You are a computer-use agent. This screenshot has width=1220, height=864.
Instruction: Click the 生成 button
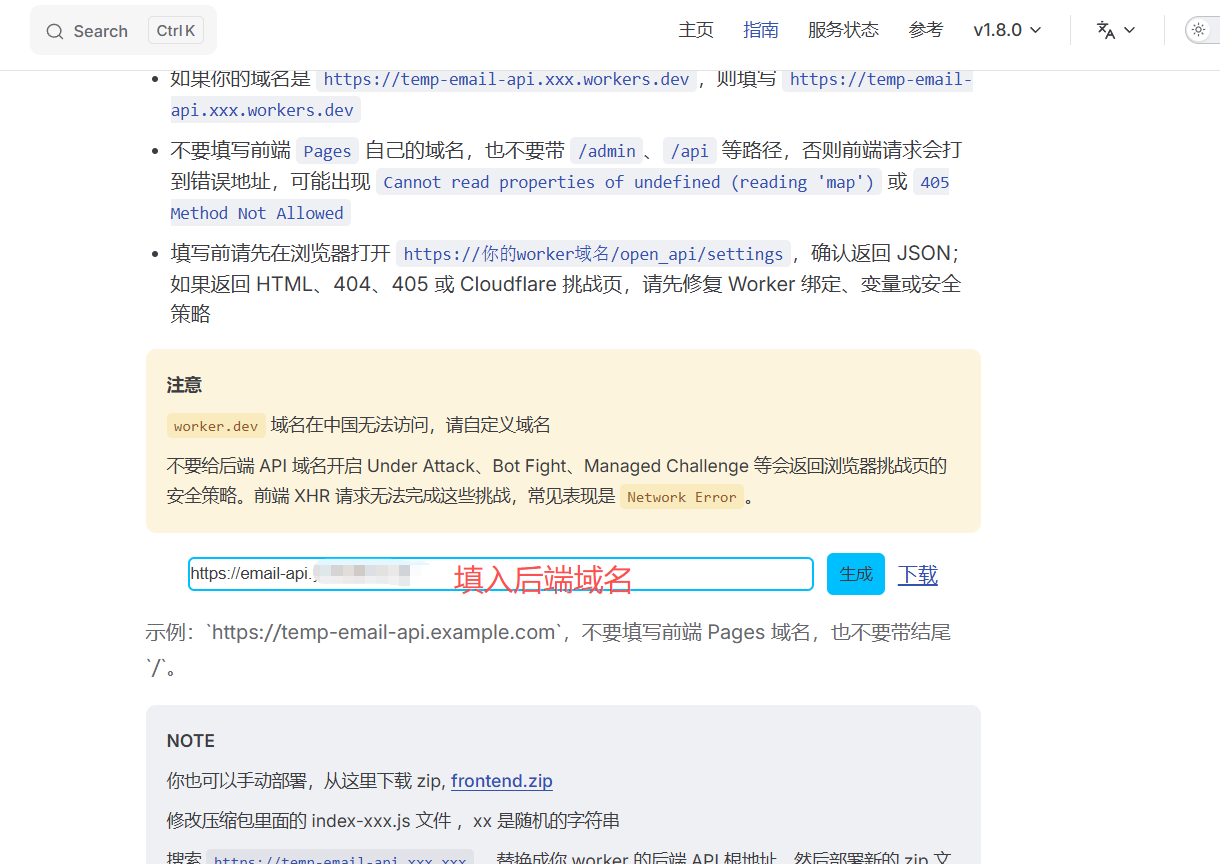click(856, 574)
